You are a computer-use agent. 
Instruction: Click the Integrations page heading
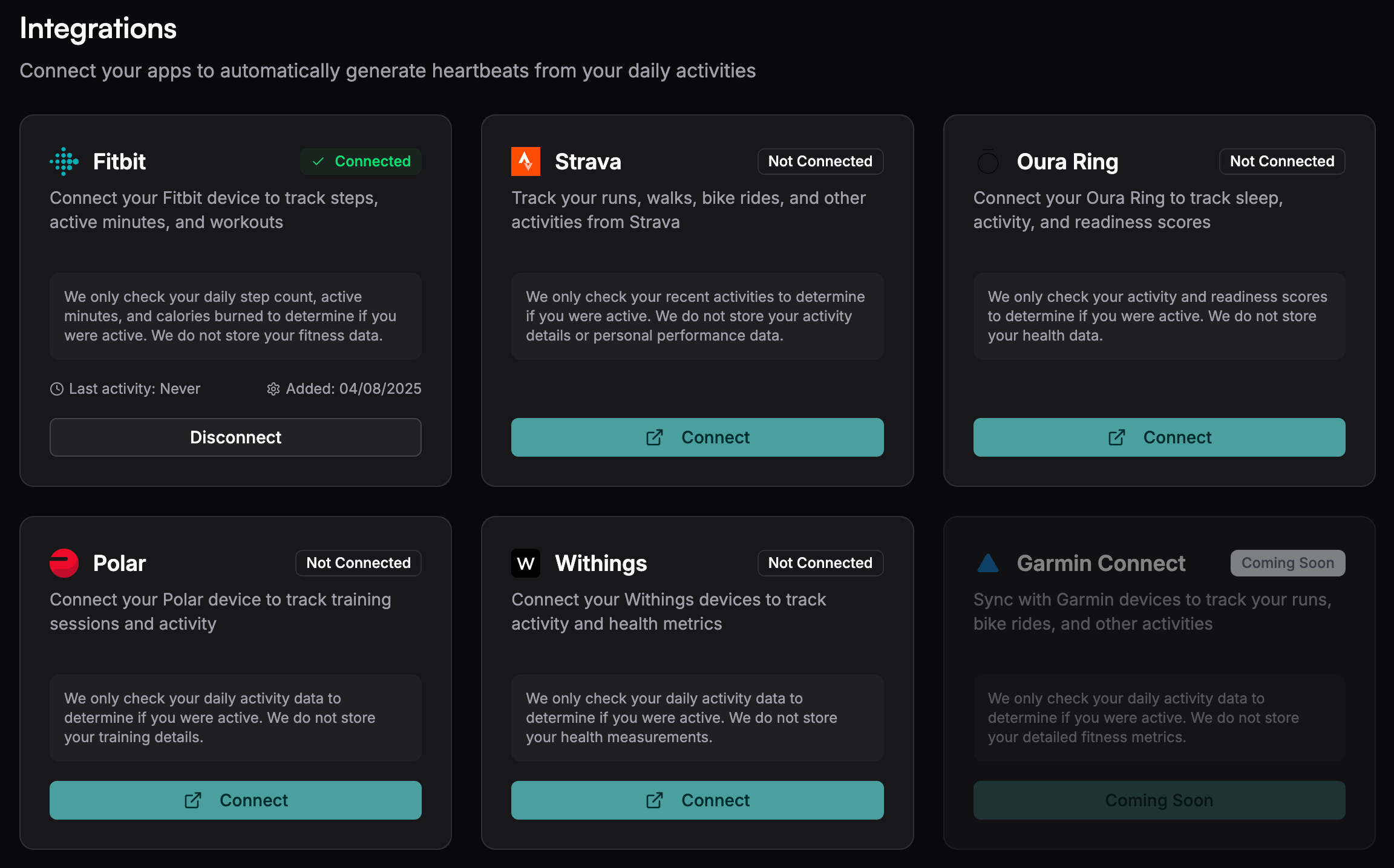pos(98,28)
